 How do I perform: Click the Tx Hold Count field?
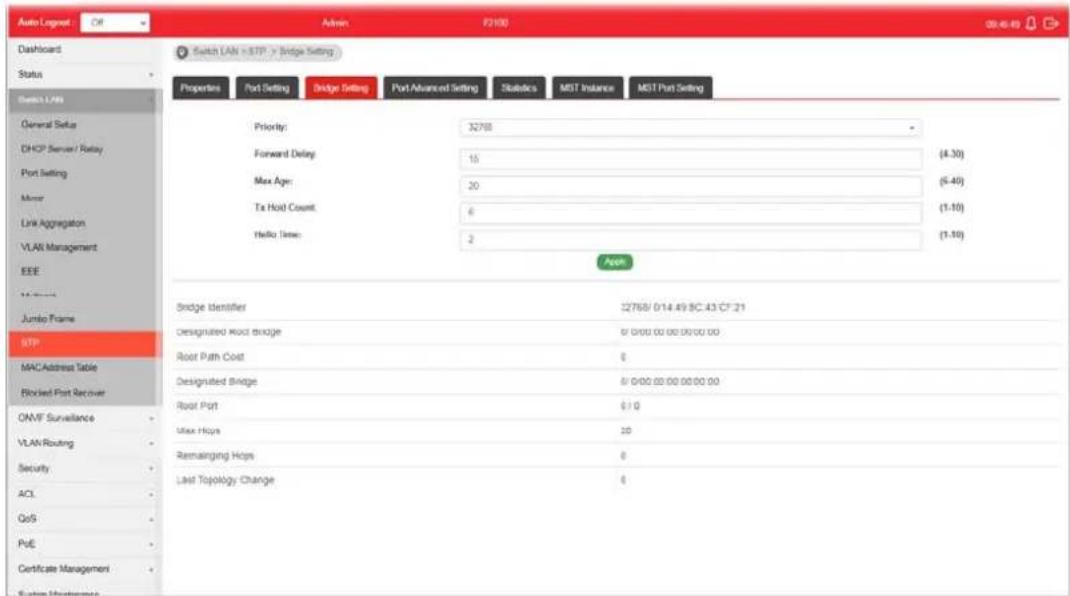pos(691,212)
